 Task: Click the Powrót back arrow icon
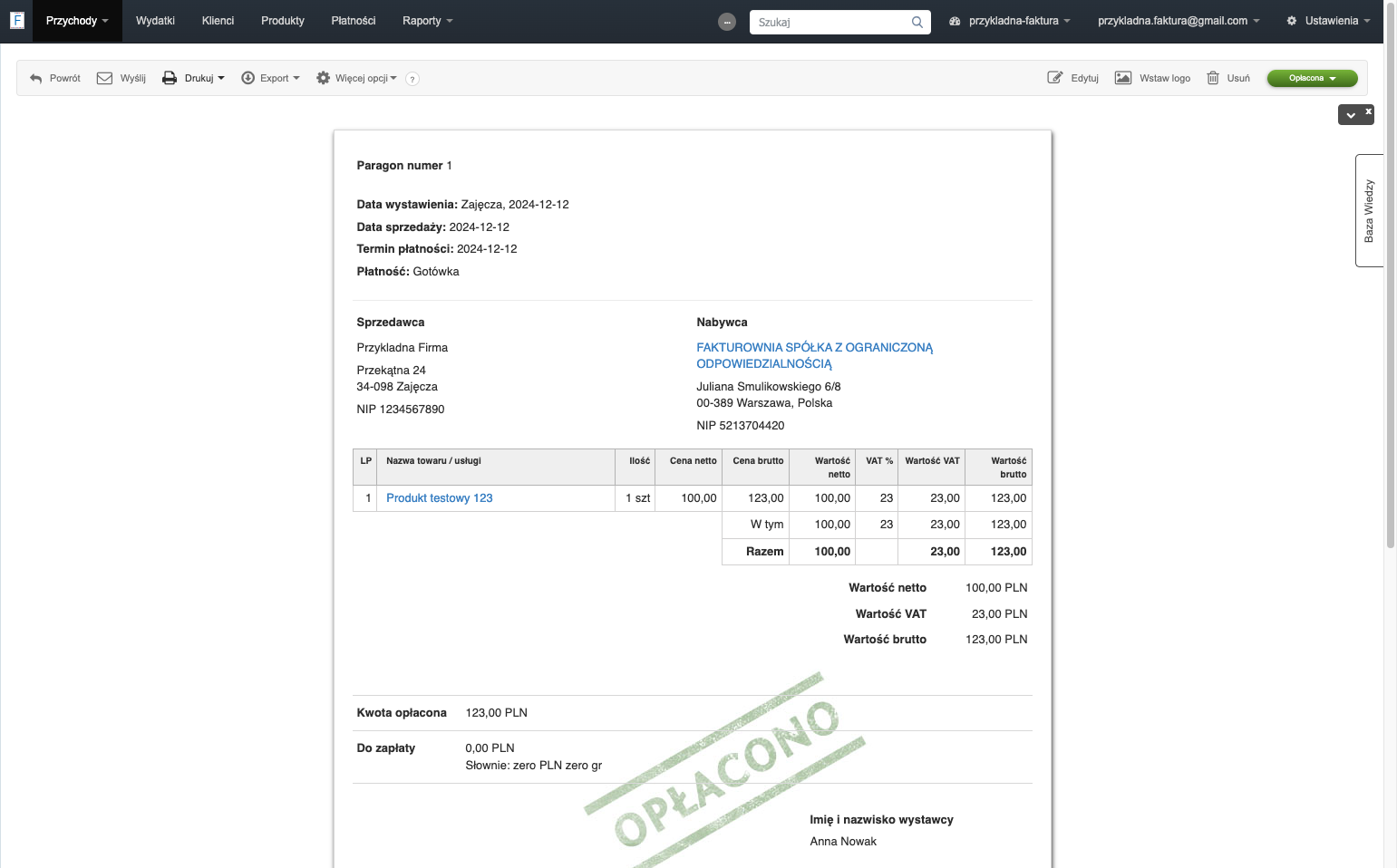36,79
